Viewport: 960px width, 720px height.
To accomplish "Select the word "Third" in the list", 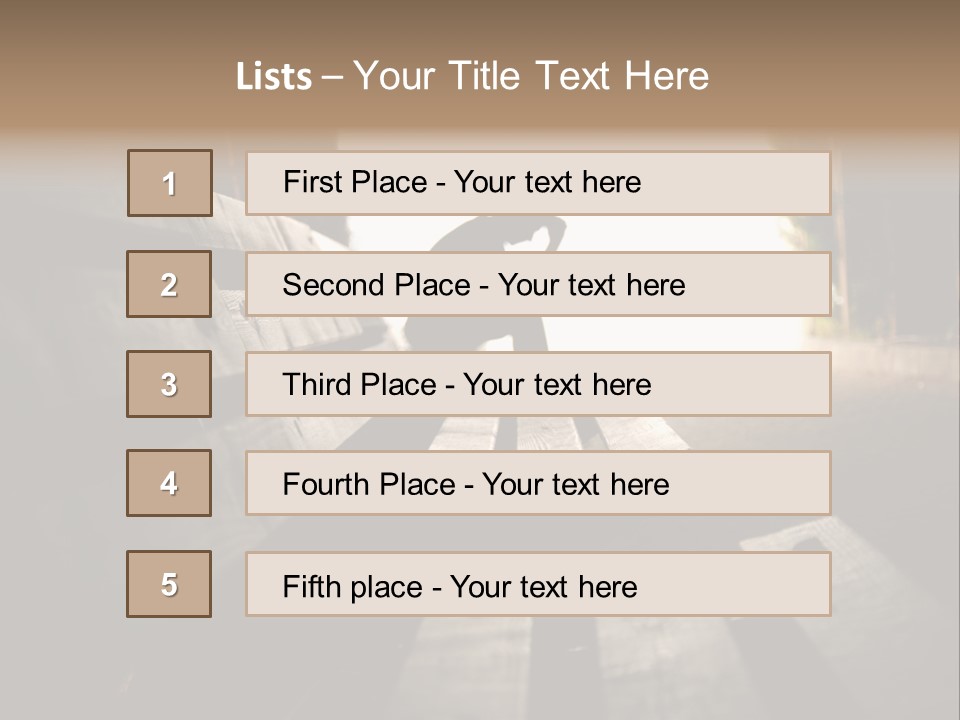I will pos(317,385).
